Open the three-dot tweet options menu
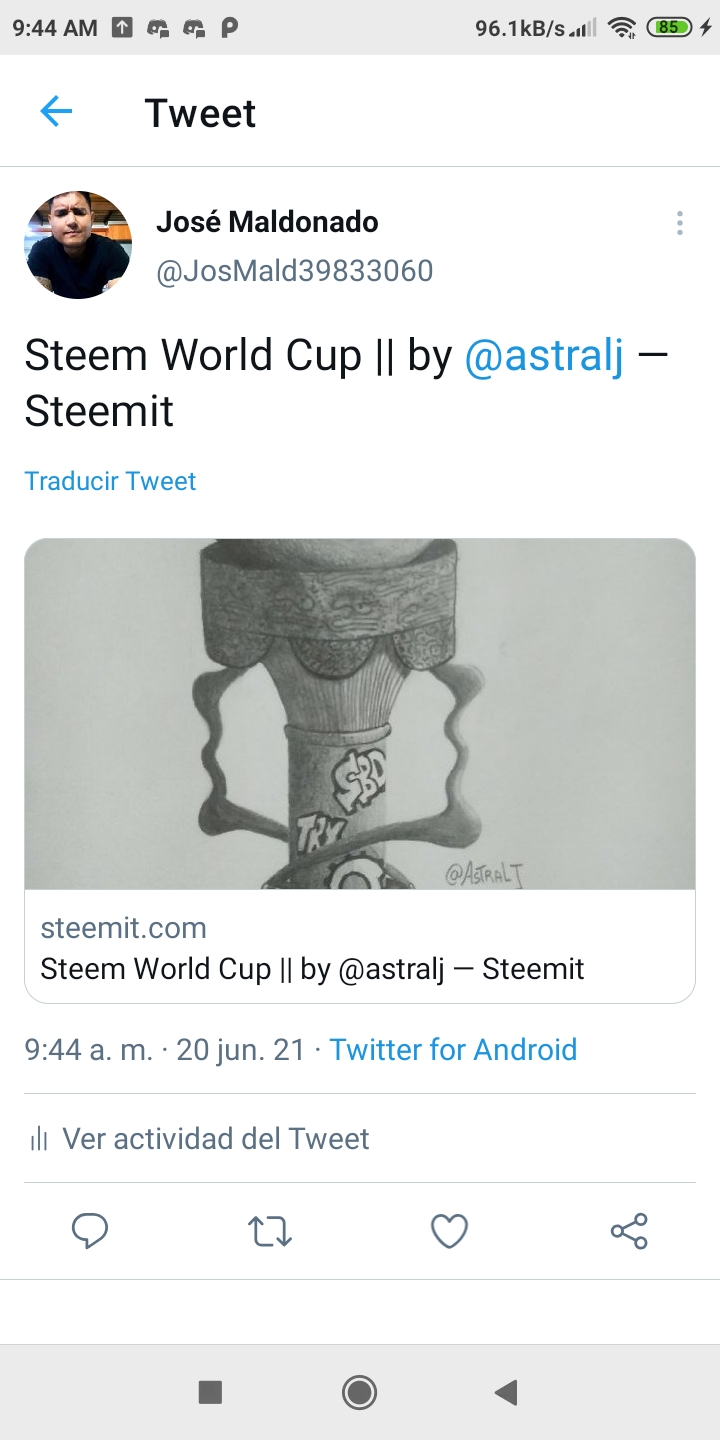The height and width of the screenshot is (1440, 720). 680,223
